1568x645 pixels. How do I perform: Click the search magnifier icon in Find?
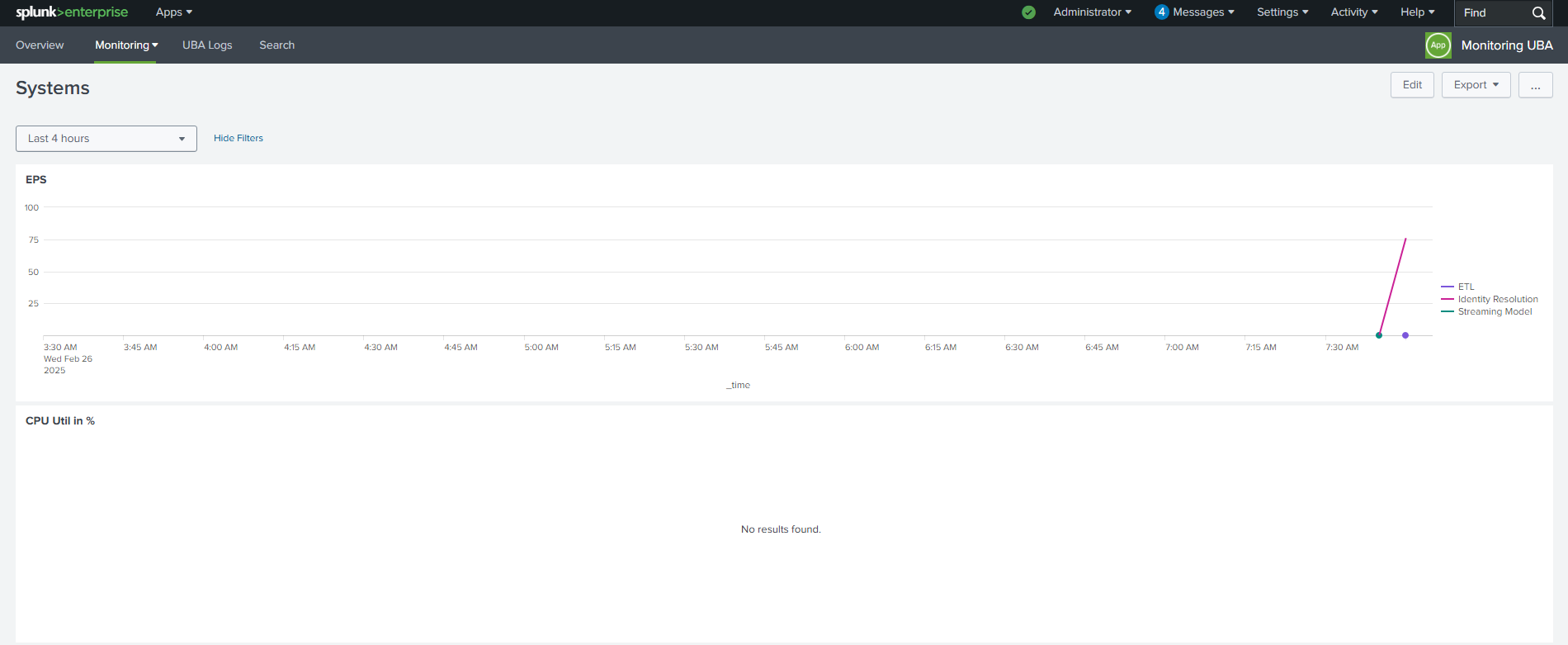(1538, 13)
